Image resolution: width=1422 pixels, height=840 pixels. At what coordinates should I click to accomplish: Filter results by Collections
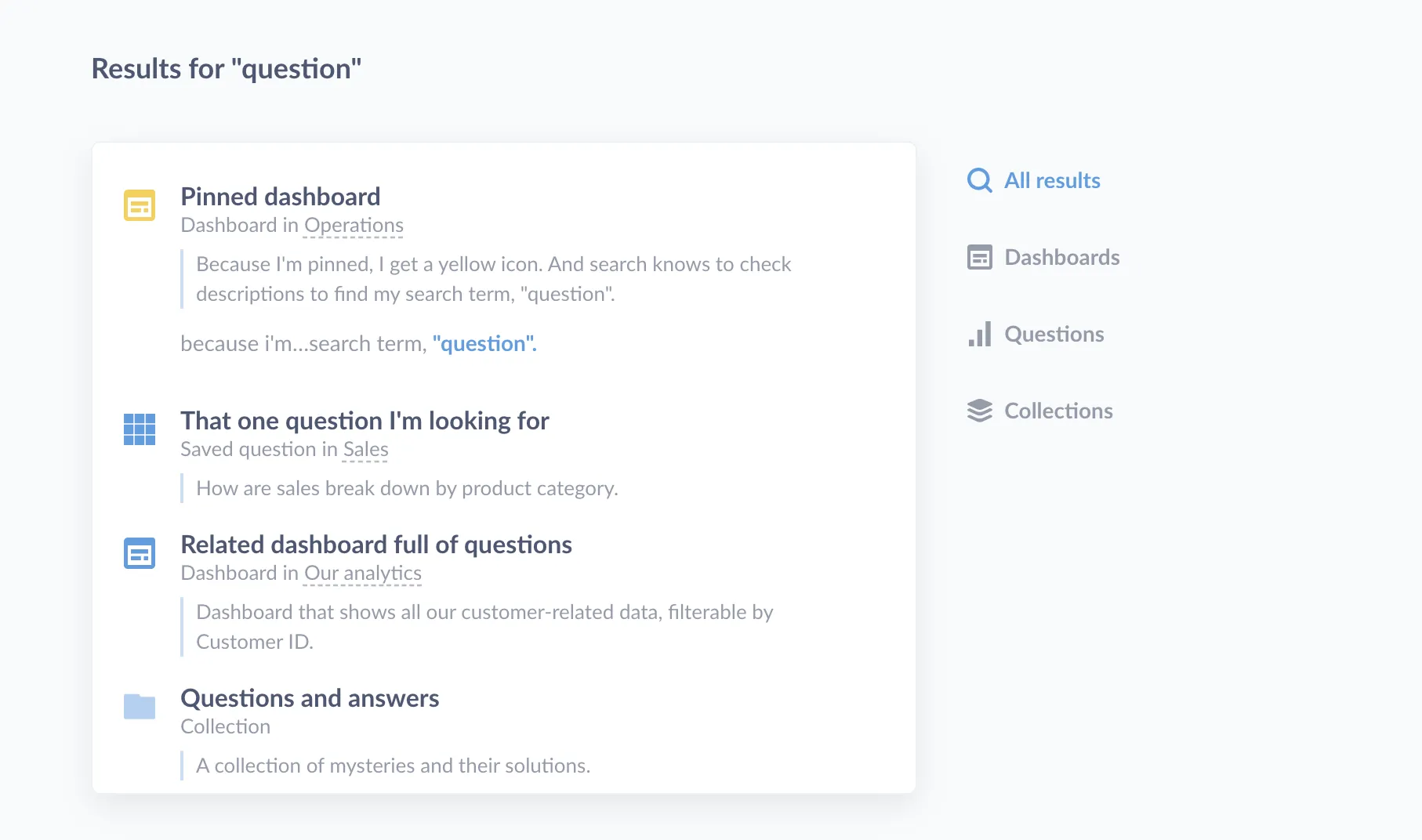click(1058, 411)
